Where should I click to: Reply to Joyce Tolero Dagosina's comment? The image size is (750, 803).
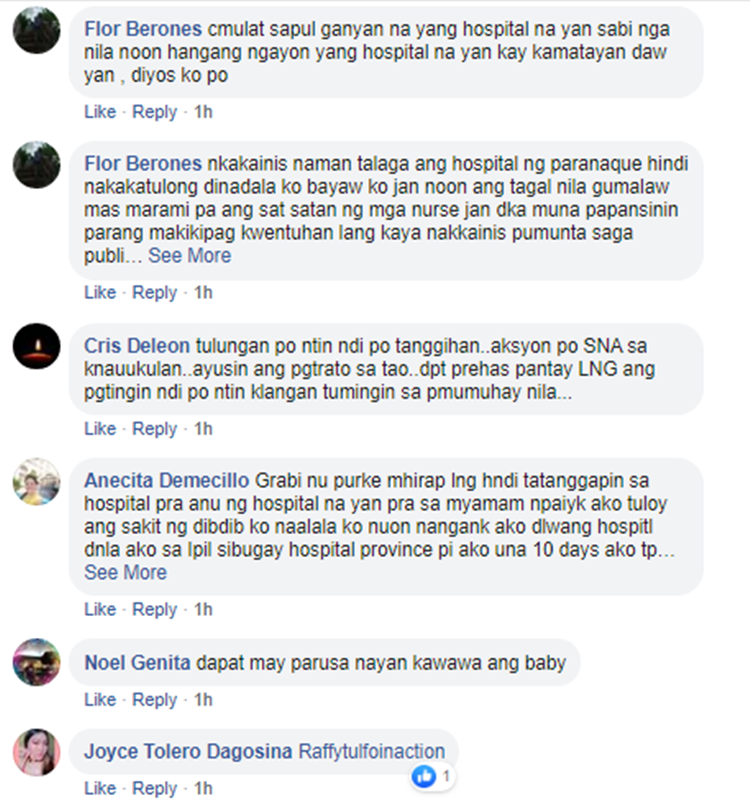[x=155, y=788]
